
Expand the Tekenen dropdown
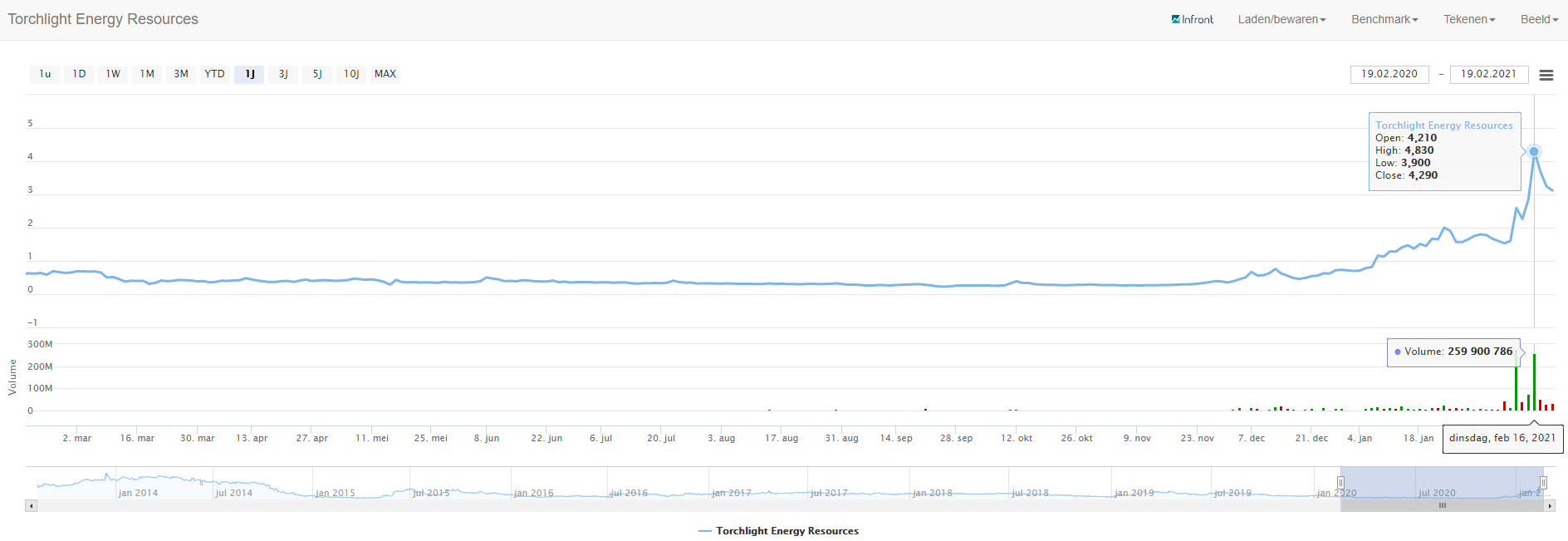(x=1469, y=19)
